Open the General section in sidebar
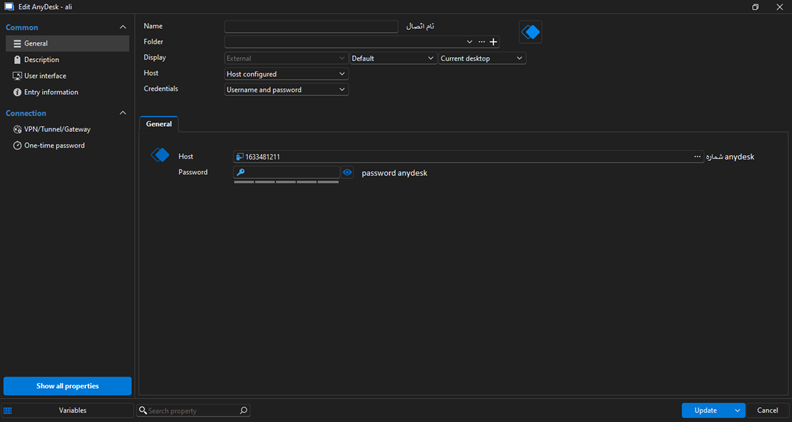 tap(67, 43)
